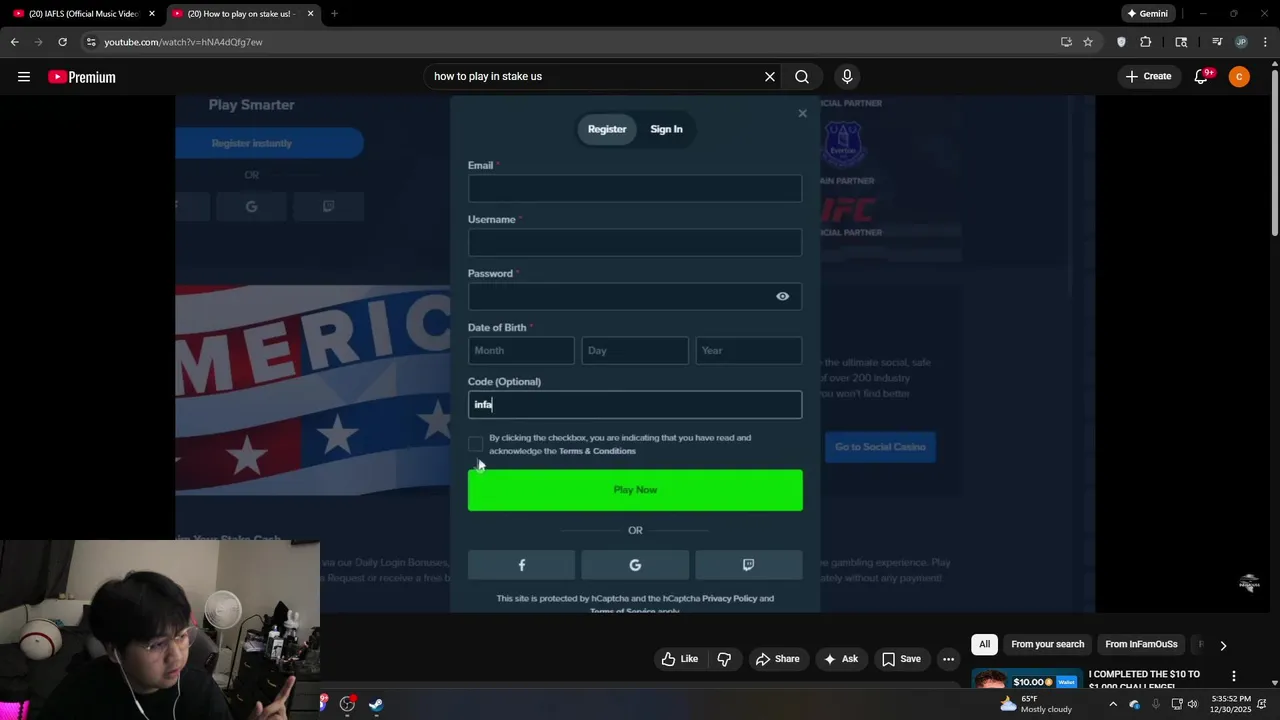Show more filter chips with right chevron

coord(1223,645)
